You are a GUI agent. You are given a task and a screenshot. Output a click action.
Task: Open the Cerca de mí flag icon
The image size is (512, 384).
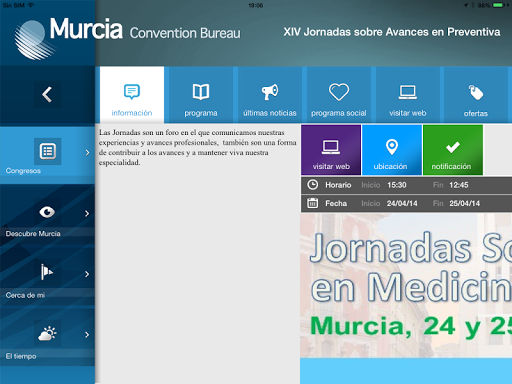point(47,273)
